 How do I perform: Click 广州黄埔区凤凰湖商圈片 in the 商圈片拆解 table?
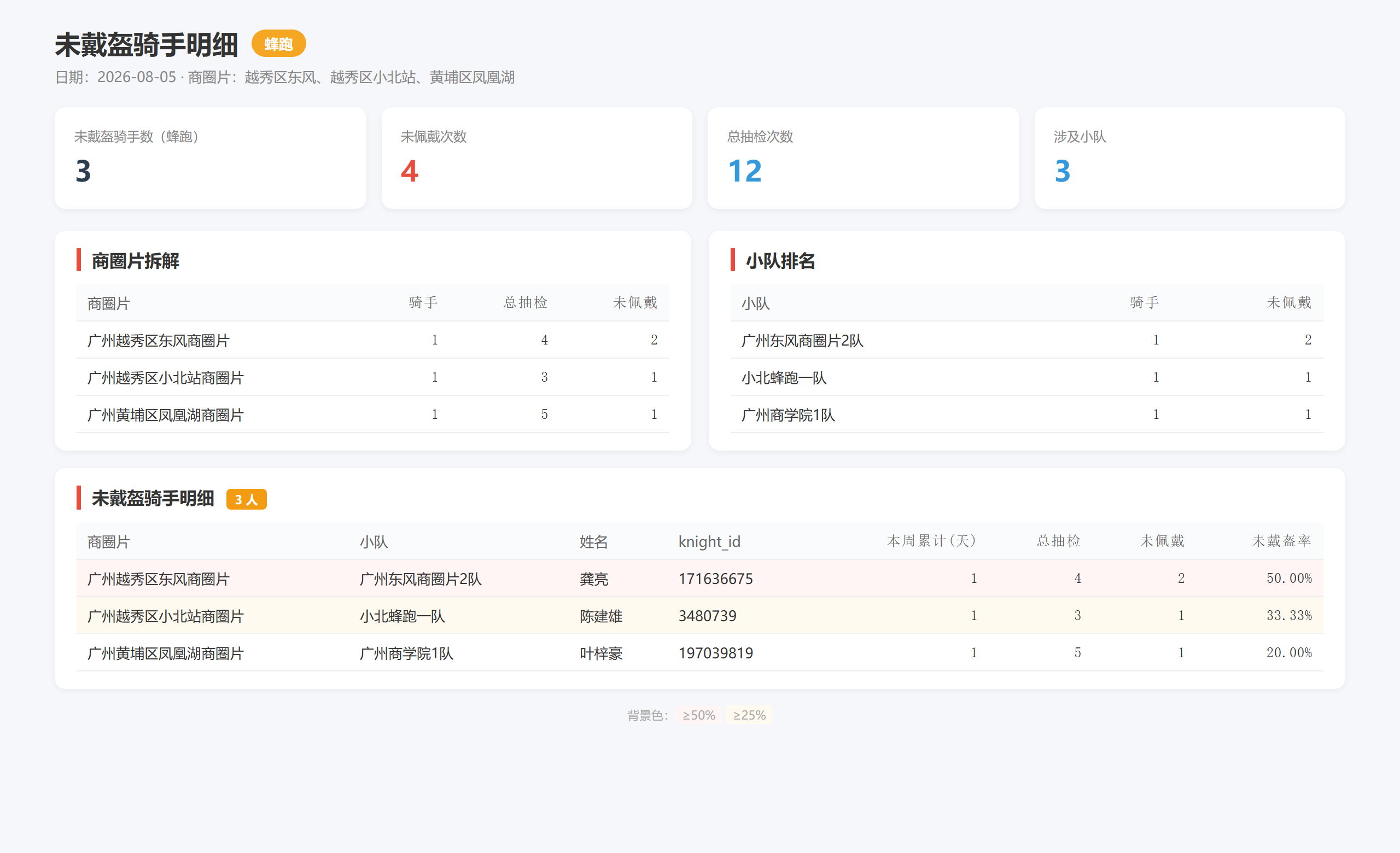(x=165, y=414)
